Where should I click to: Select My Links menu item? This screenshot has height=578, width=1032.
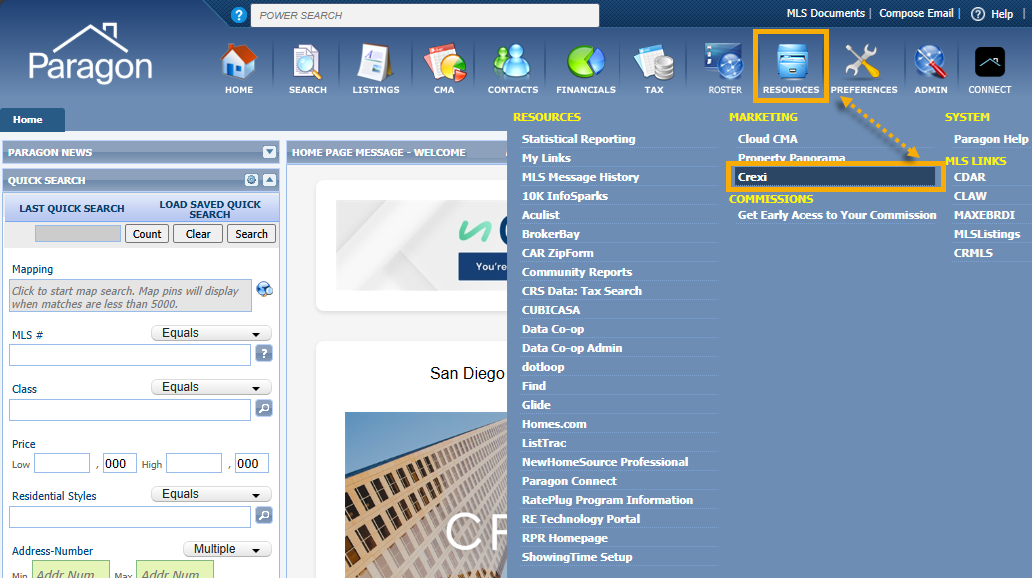pyautogui.click(x=546, y=158)
